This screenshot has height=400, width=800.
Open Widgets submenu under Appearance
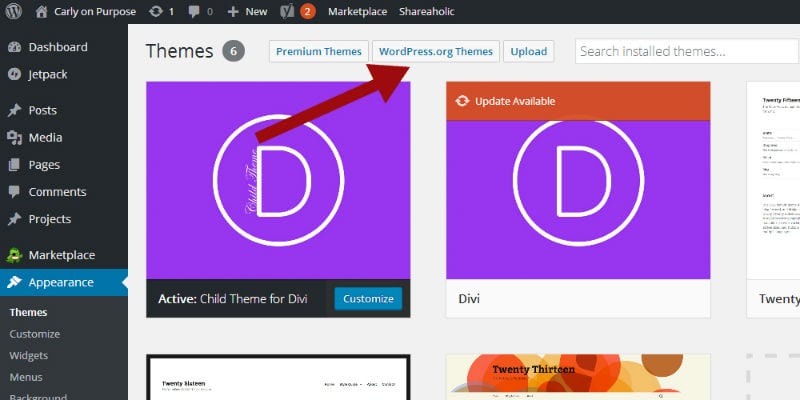pos(29,356)
